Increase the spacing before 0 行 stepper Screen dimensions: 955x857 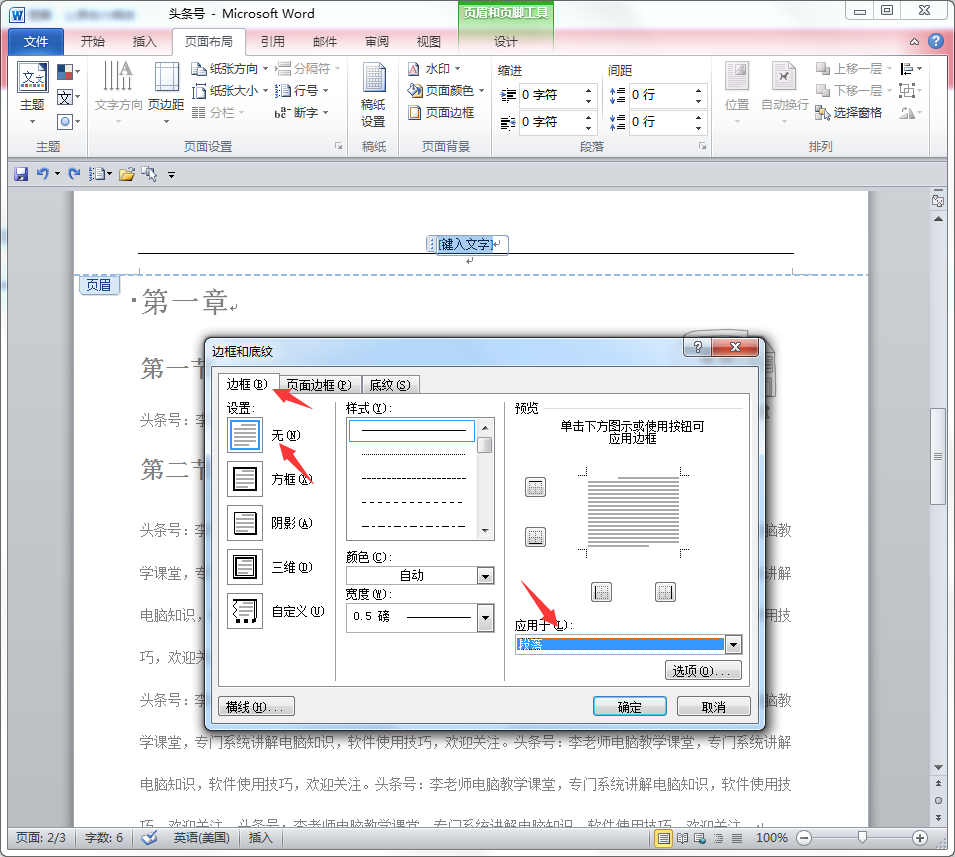(699, 90)
